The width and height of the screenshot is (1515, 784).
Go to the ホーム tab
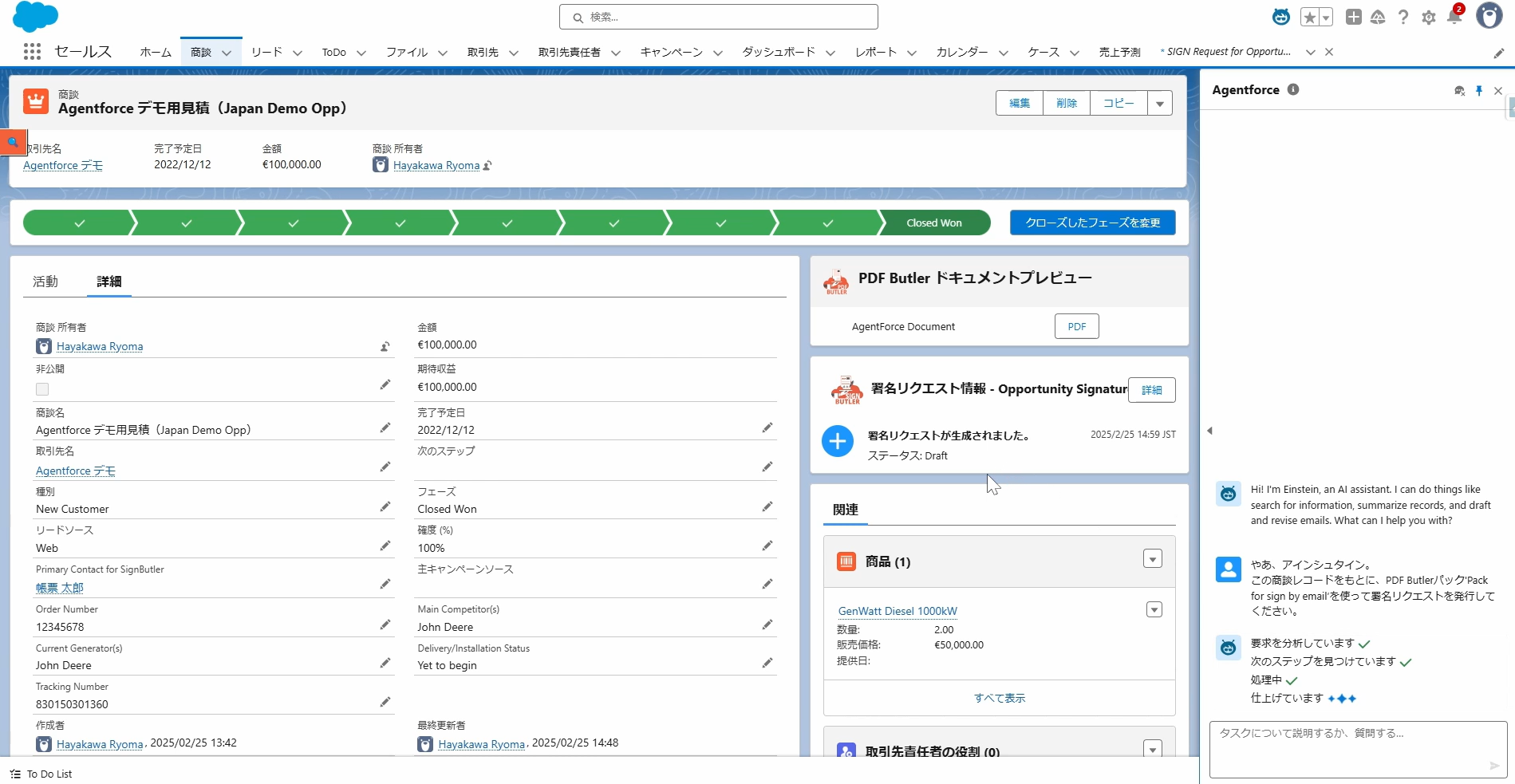pyautogui.click(x=156, y=52)
